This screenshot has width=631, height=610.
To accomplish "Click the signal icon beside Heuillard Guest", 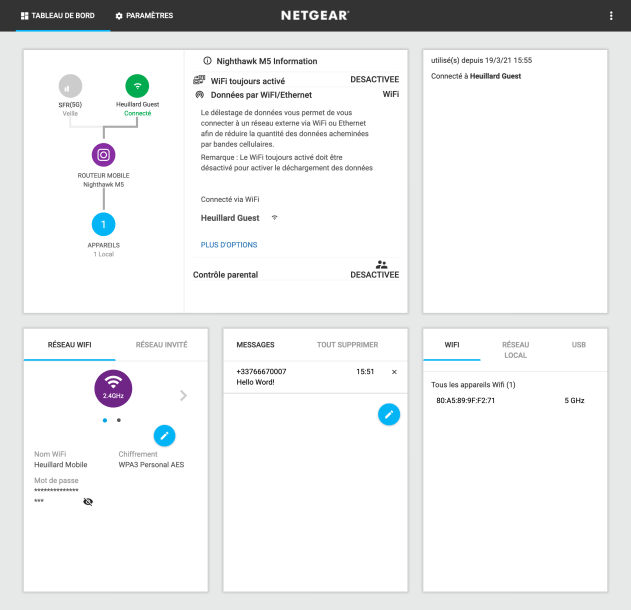I will pyautogui.click(x=274, y=218).
